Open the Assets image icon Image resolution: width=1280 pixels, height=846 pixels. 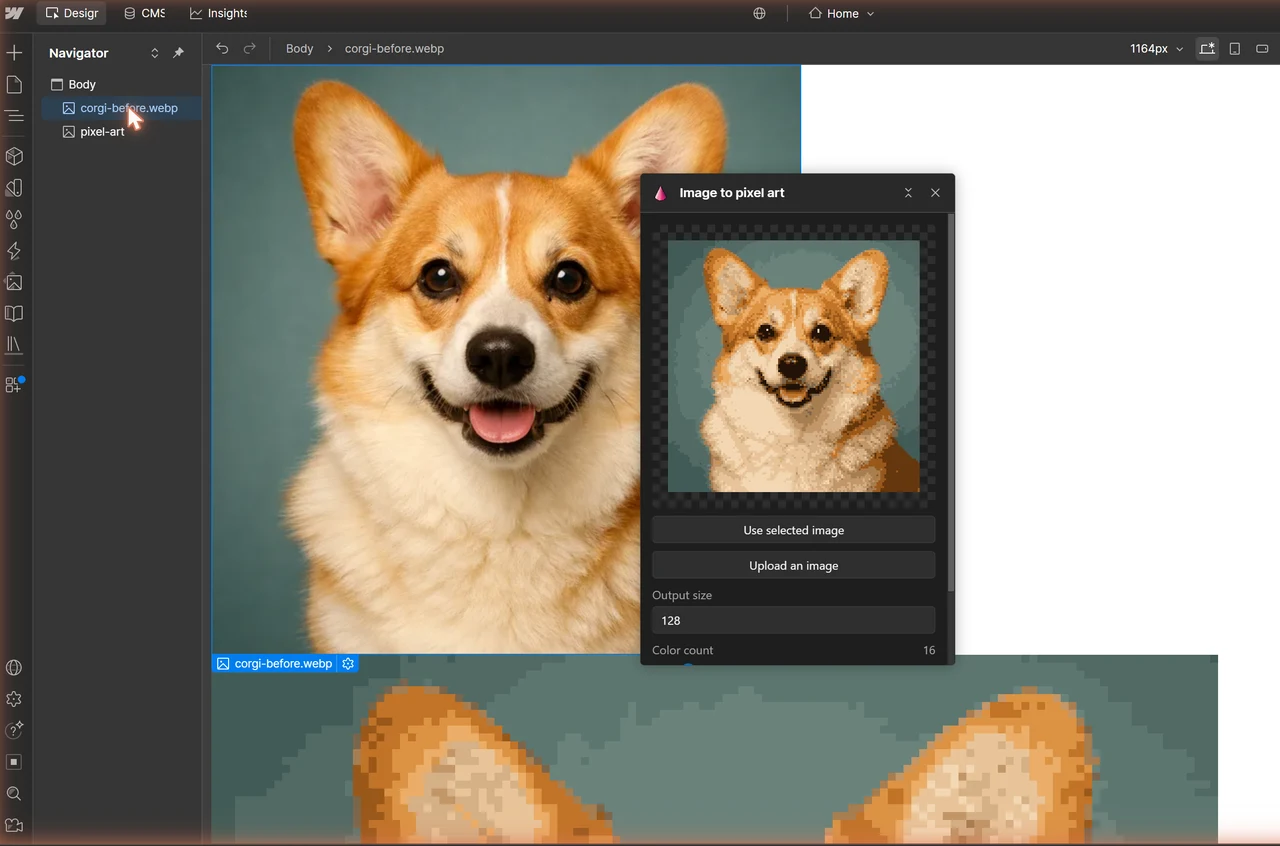click(x=14, y=282)
